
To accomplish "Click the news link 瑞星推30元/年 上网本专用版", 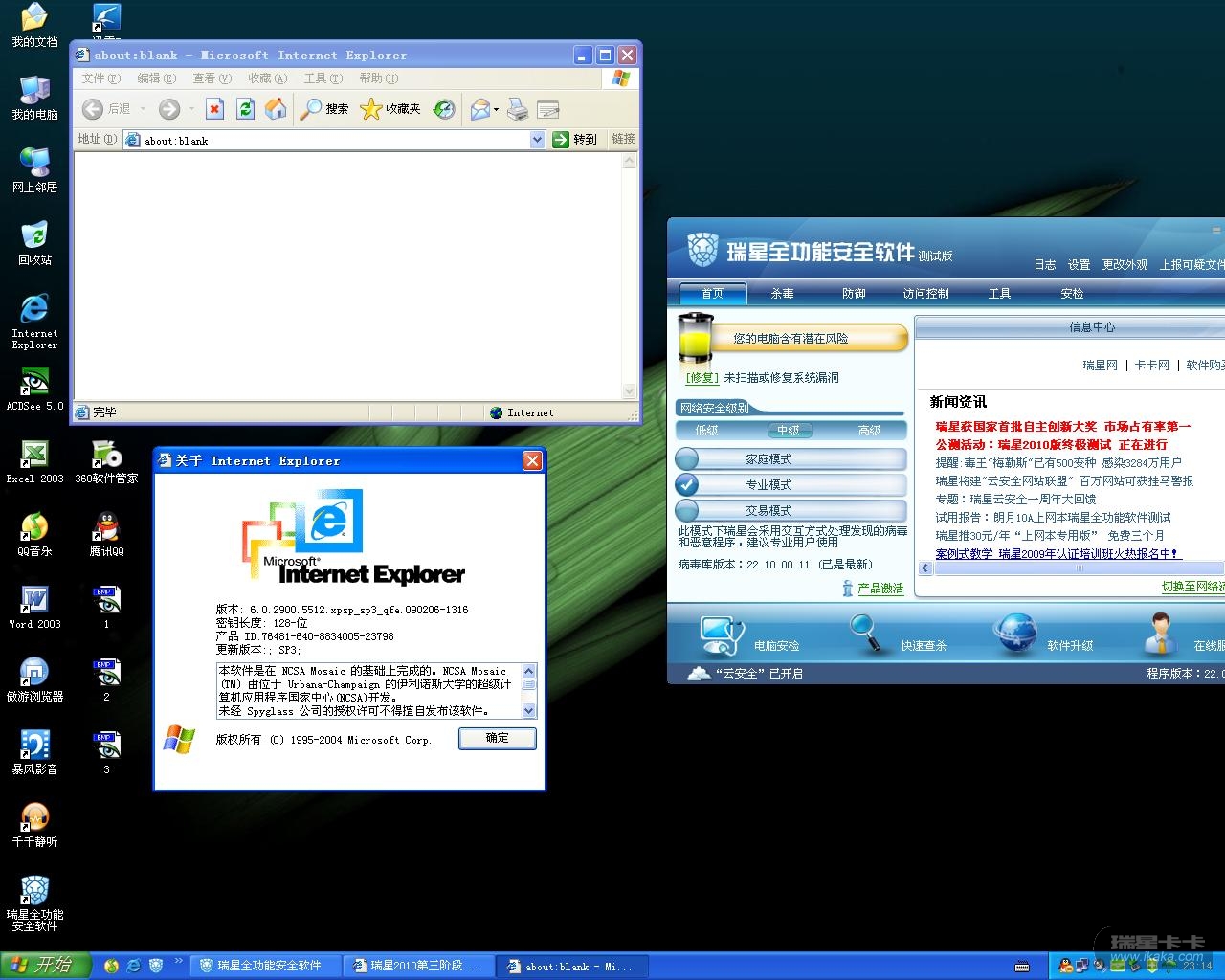I will click(x=1050, y=536).
